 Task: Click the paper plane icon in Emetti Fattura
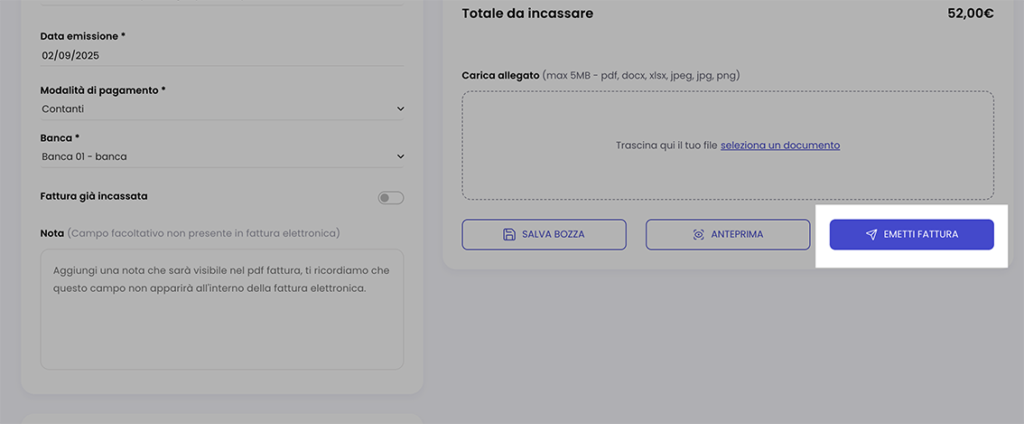tap(871, 234)
